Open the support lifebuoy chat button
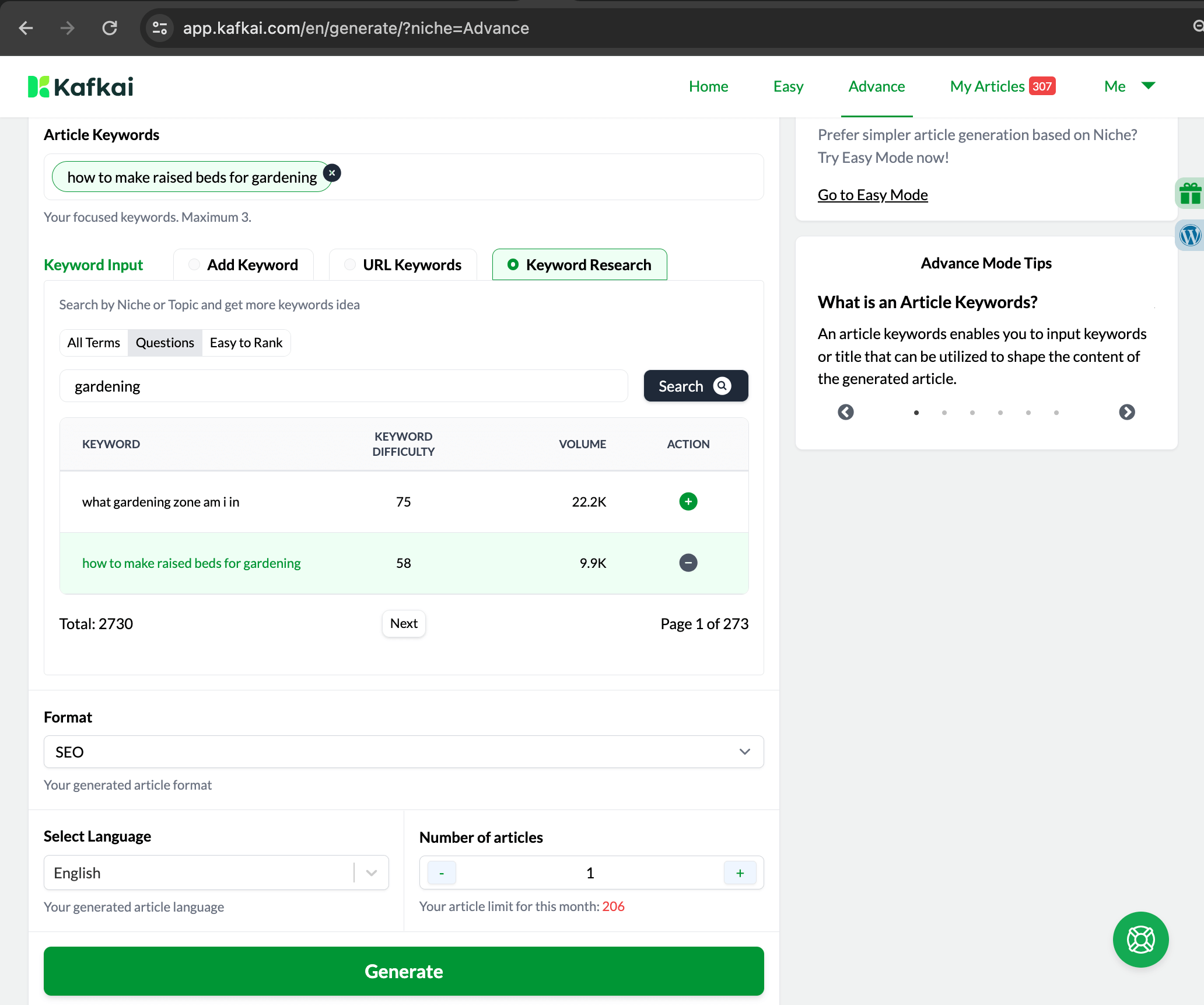This screenshot has width=1204, height=1005. pos(1140,939)
